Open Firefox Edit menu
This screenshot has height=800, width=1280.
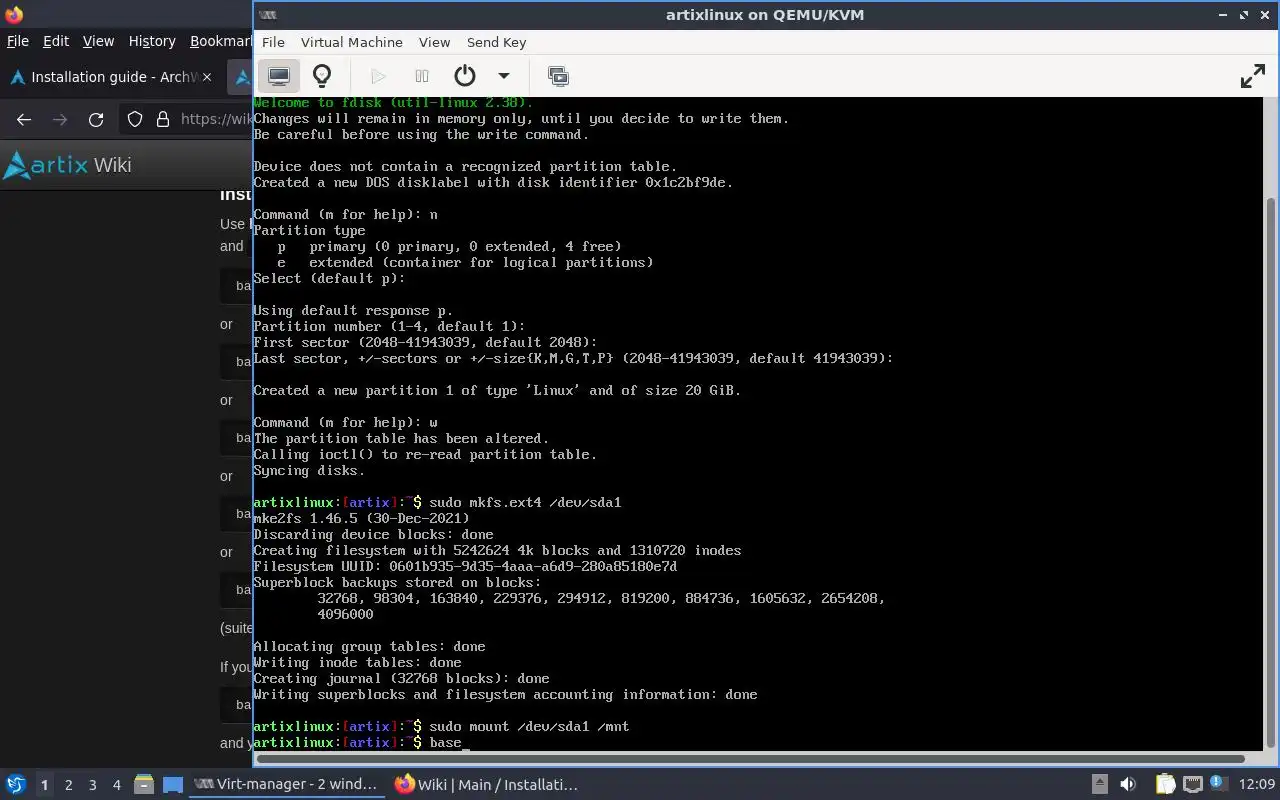56,41
